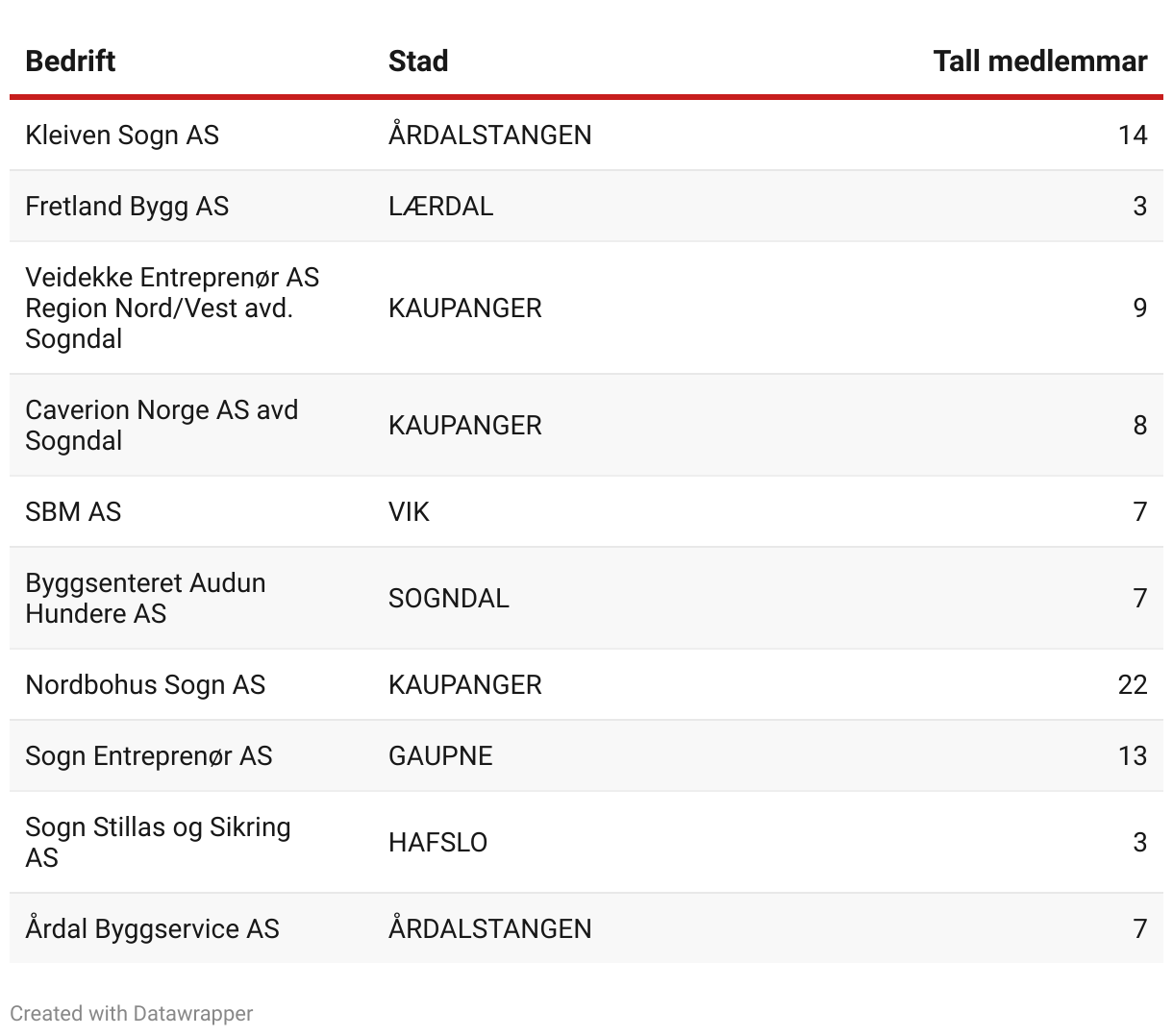Image resolution: width=1173 pixels, height=1036 pixels.
Task: Click Caverion Norge AS avd Sogndal
Action: coord(162,425)
